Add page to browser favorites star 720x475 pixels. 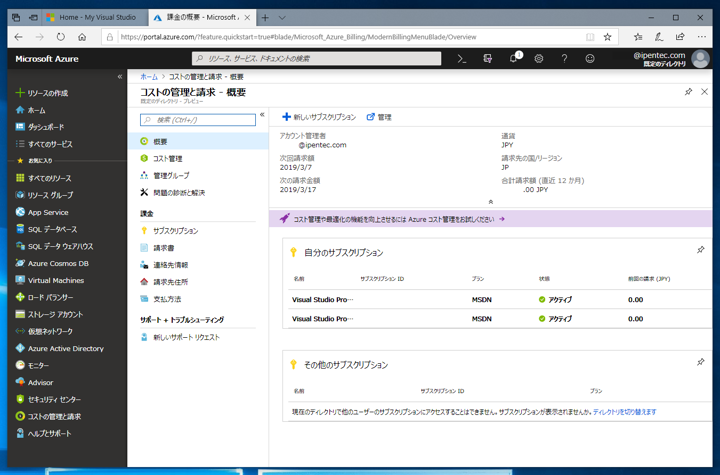point(608,37)
